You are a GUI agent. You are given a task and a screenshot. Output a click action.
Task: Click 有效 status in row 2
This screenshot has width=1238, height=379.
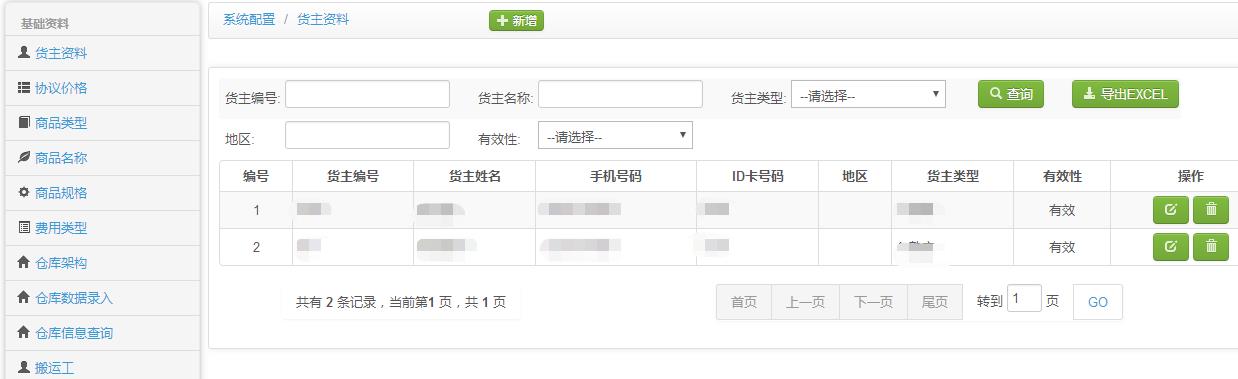point(1062,247)
